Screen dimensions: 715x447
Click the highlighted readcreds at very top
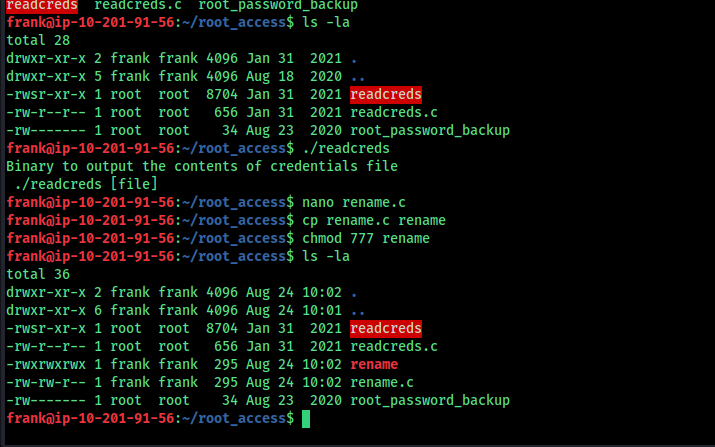pos(42,5)
